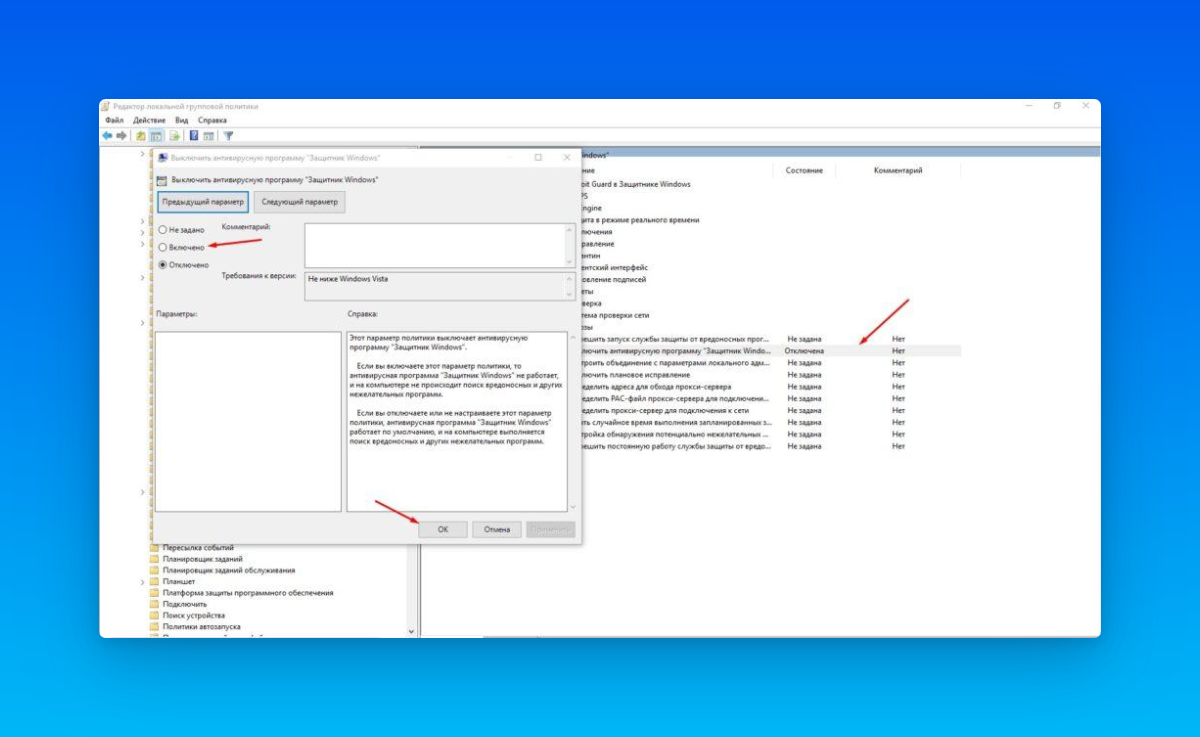Select the плановое исправление policy row
Viewport: 1200px width, 737px height.
coord(770,375)
